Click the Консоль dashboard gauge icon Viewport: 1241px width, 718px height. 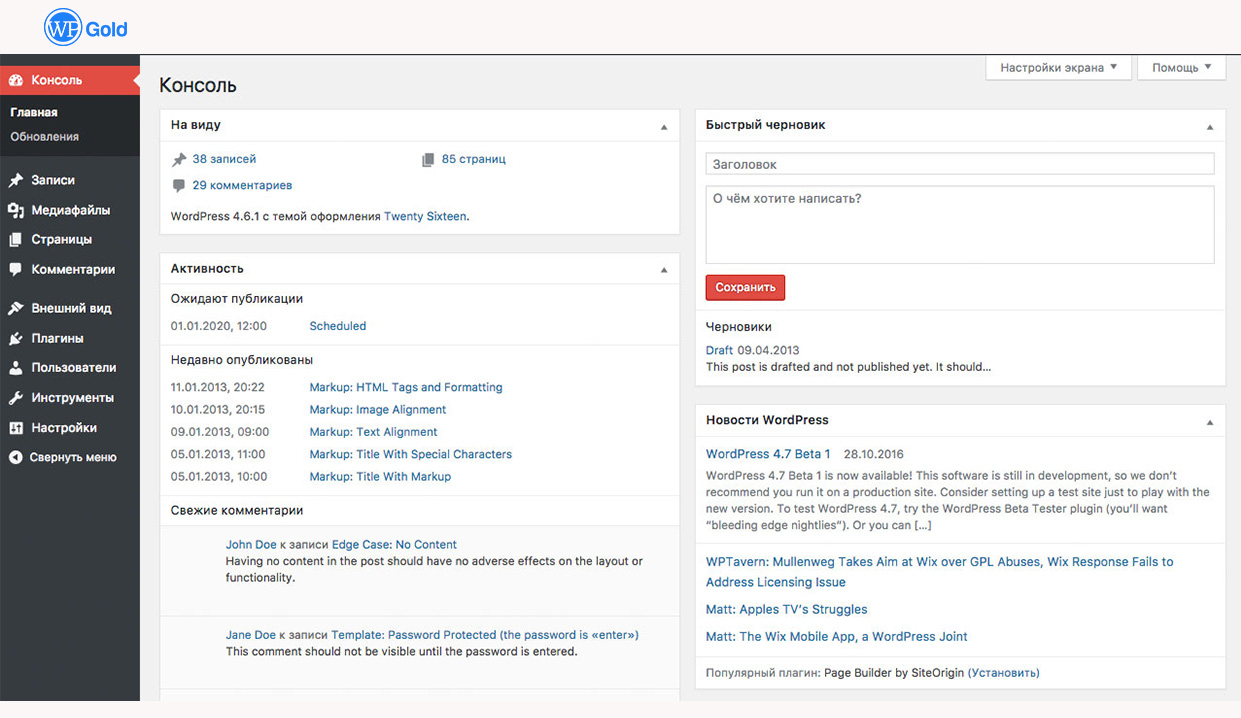[x=15, y=80]
